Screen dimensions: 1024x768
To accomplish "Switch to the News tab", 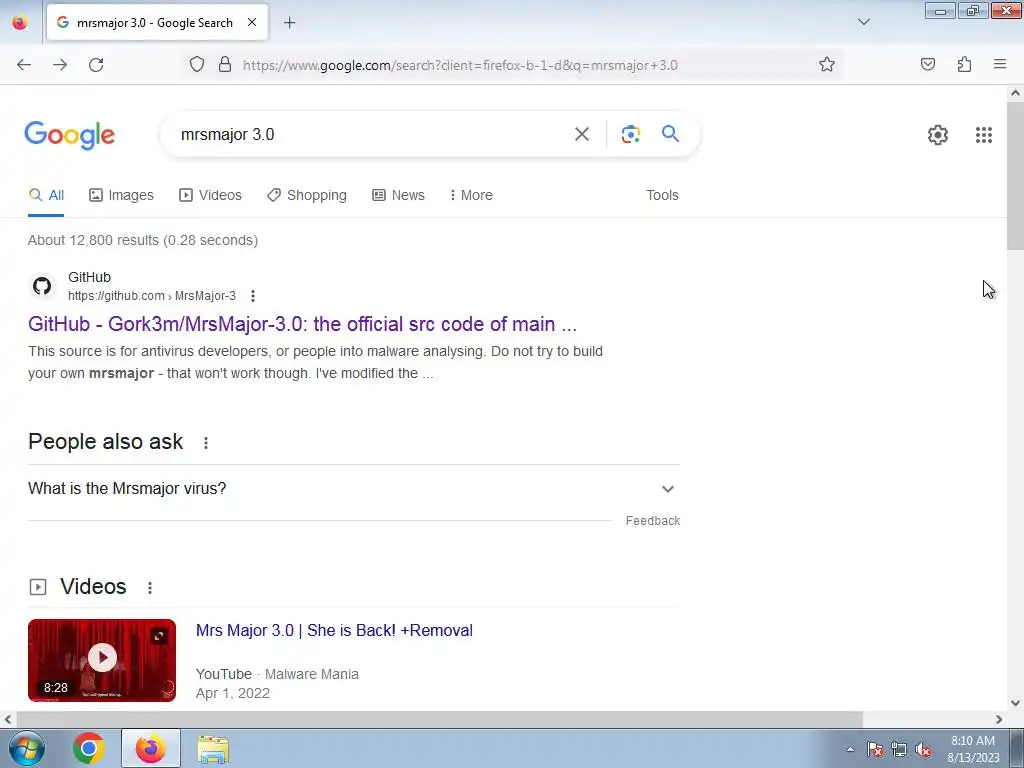I will tap(398, 195).
